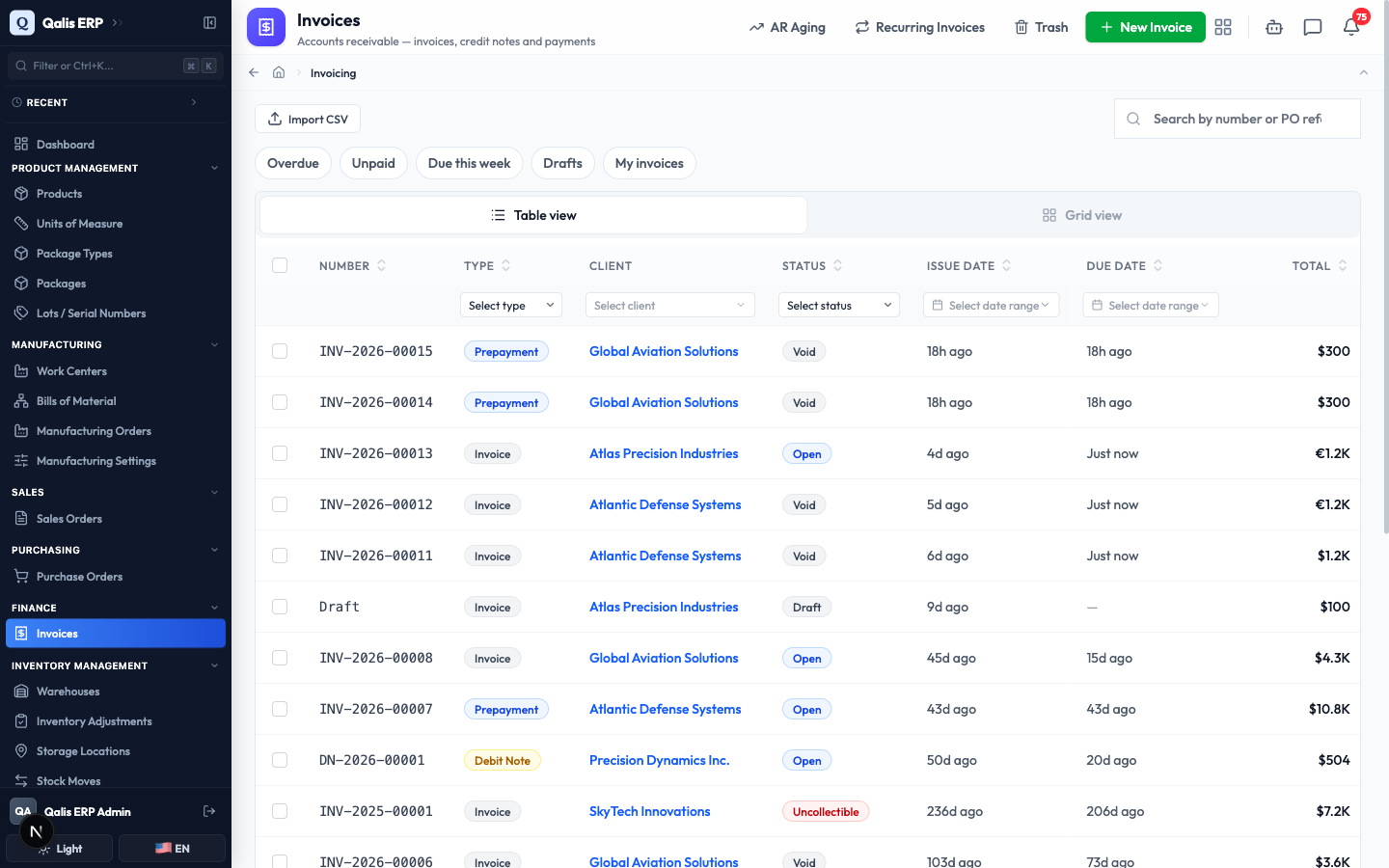Open notifications bell with 75 badge

pyautogui.click(x=1351, y=27)
